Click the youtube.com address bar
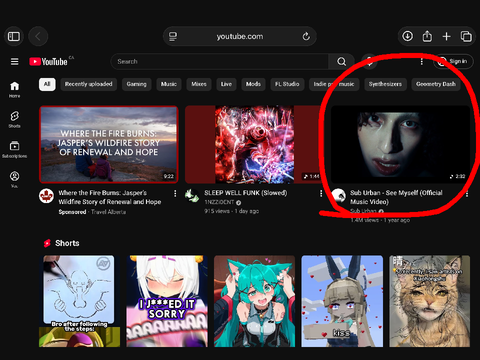The height and width of the screenshot is (360, 480). [240, 36]
